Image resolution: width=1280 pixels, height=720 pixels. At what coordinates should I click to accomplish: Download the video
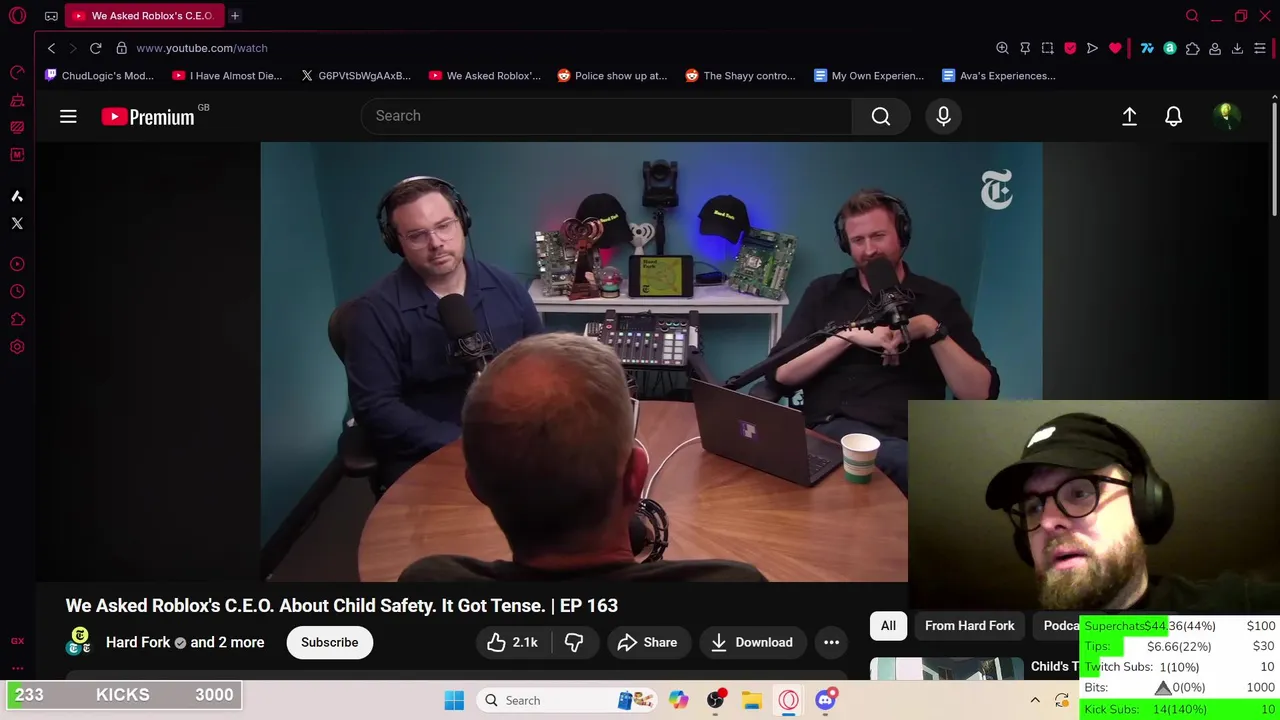[752, 643]
